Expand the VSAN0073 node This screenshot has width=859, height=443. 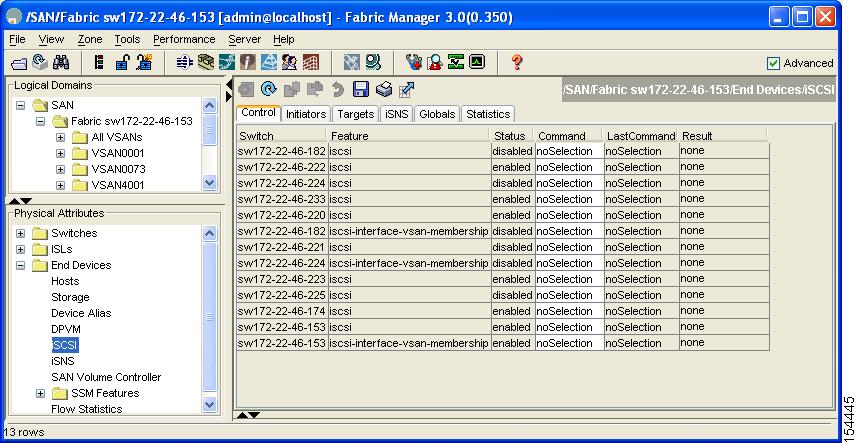click(60, 169)
